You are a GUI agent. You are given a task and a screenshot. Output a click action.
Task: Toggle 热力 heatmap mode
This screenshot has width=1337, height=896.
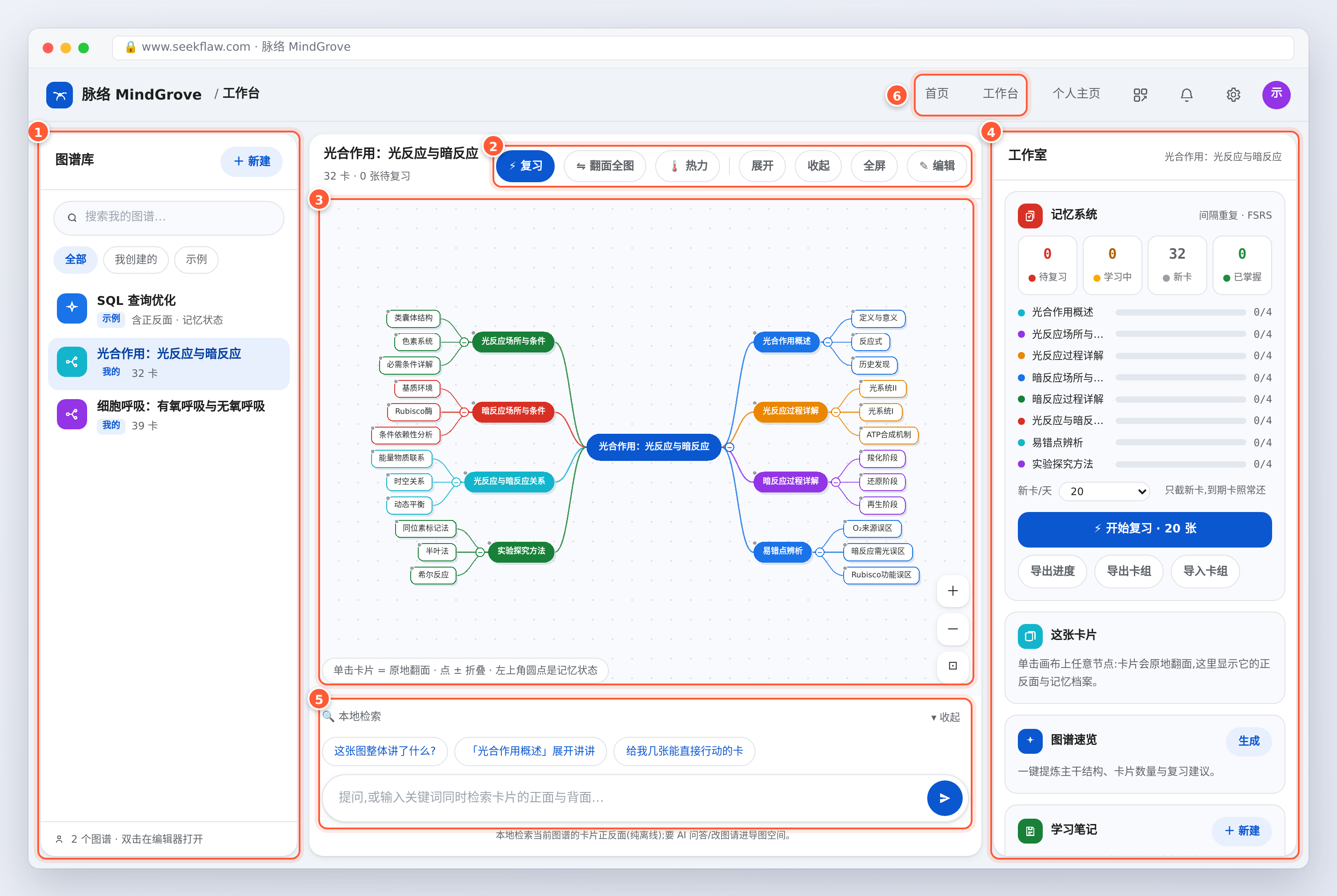point(687,166)
